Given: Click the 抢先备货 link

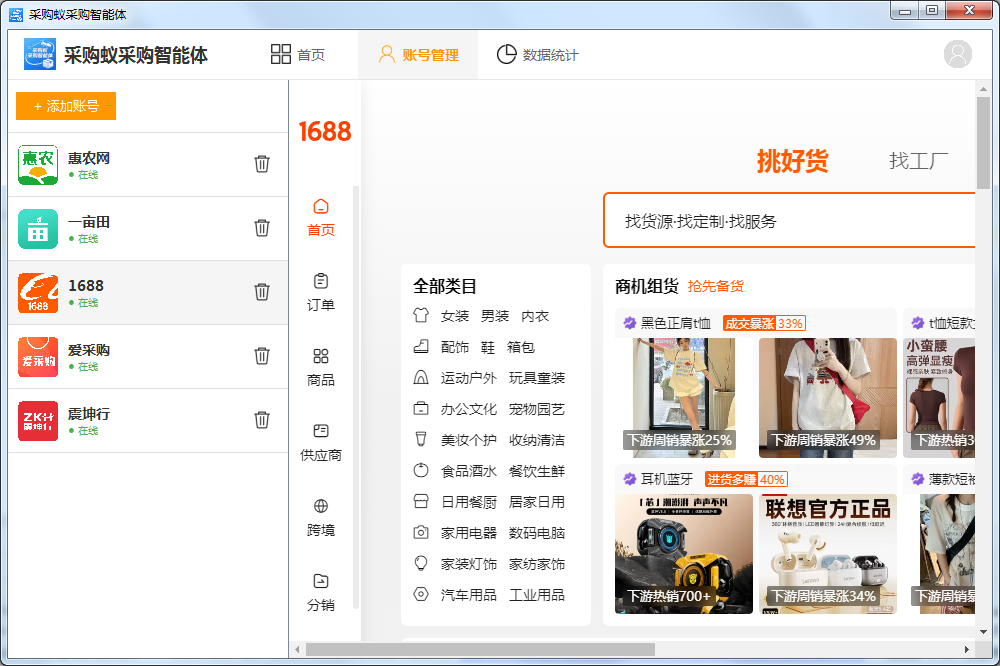Looking at the screenshot, I should click(716, 286).
